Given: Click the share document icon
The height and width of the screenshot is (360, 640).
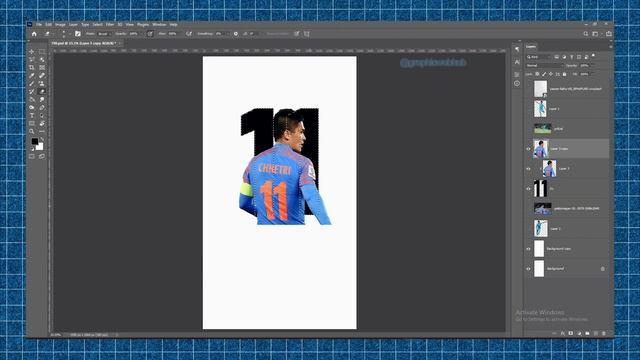Looking at the screenshot, I should tap(609, 34).
